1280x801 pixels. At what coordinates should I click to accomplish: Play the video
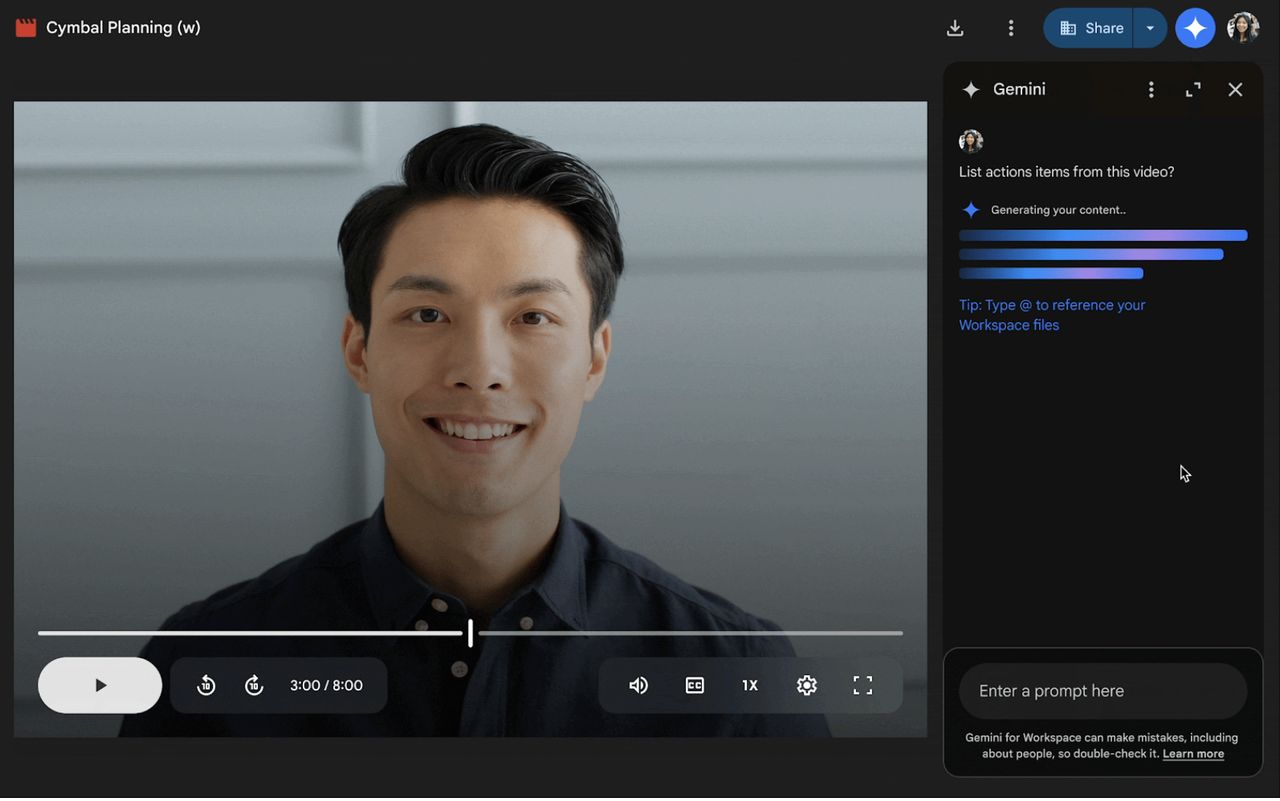[100, 685]
